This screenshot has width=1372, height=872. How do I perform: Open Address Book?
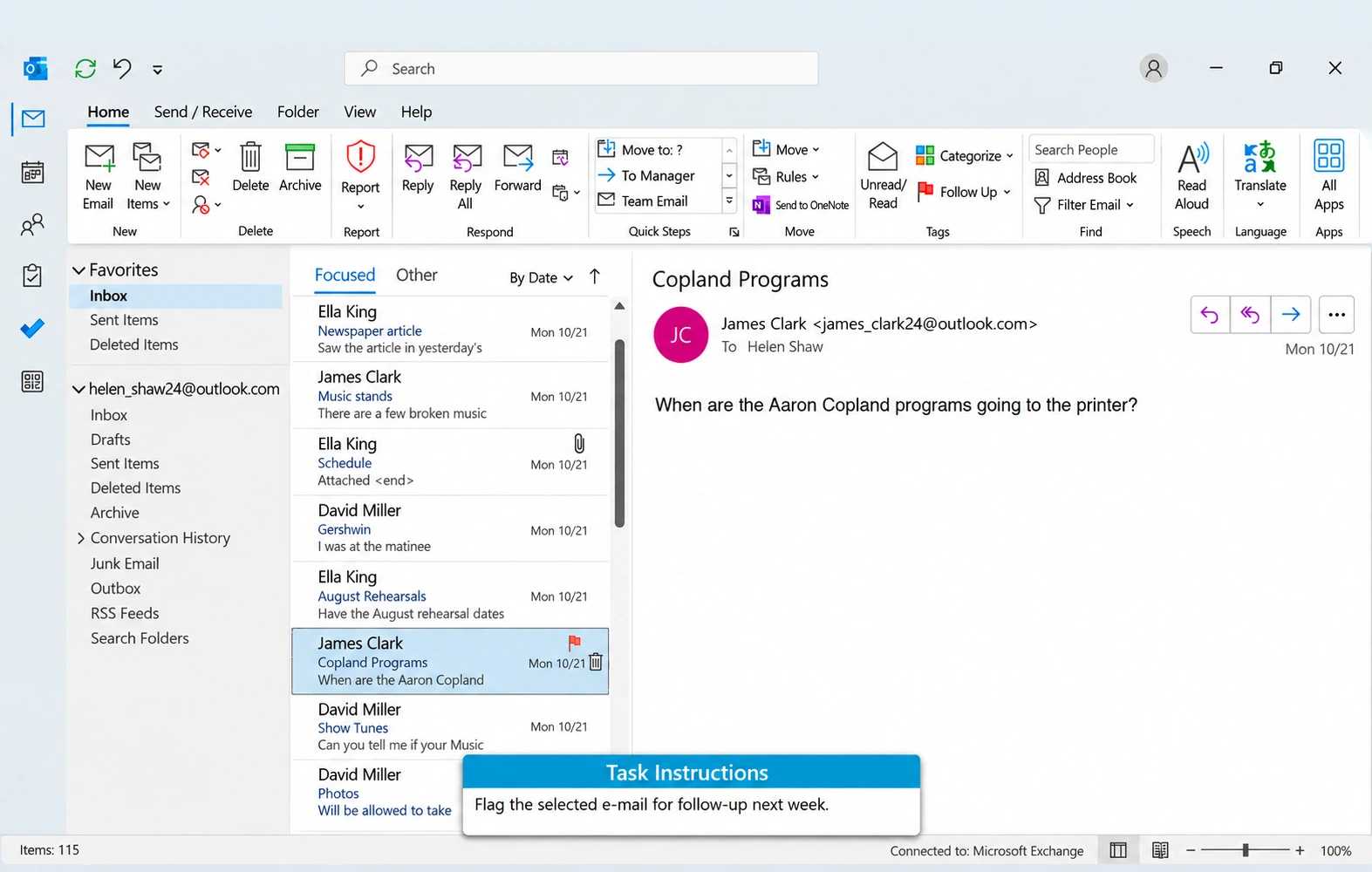(1086, 178)
